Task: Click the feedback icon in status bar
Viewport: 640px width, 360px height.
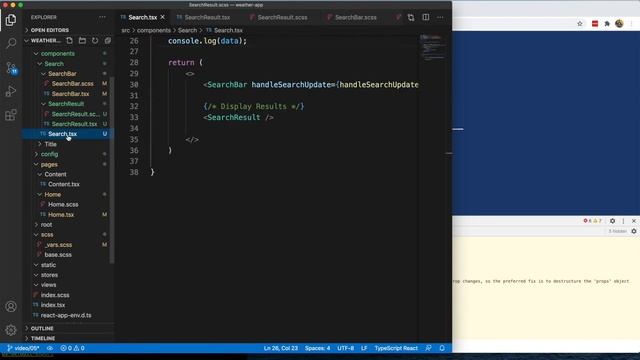Action: (428, 348)
